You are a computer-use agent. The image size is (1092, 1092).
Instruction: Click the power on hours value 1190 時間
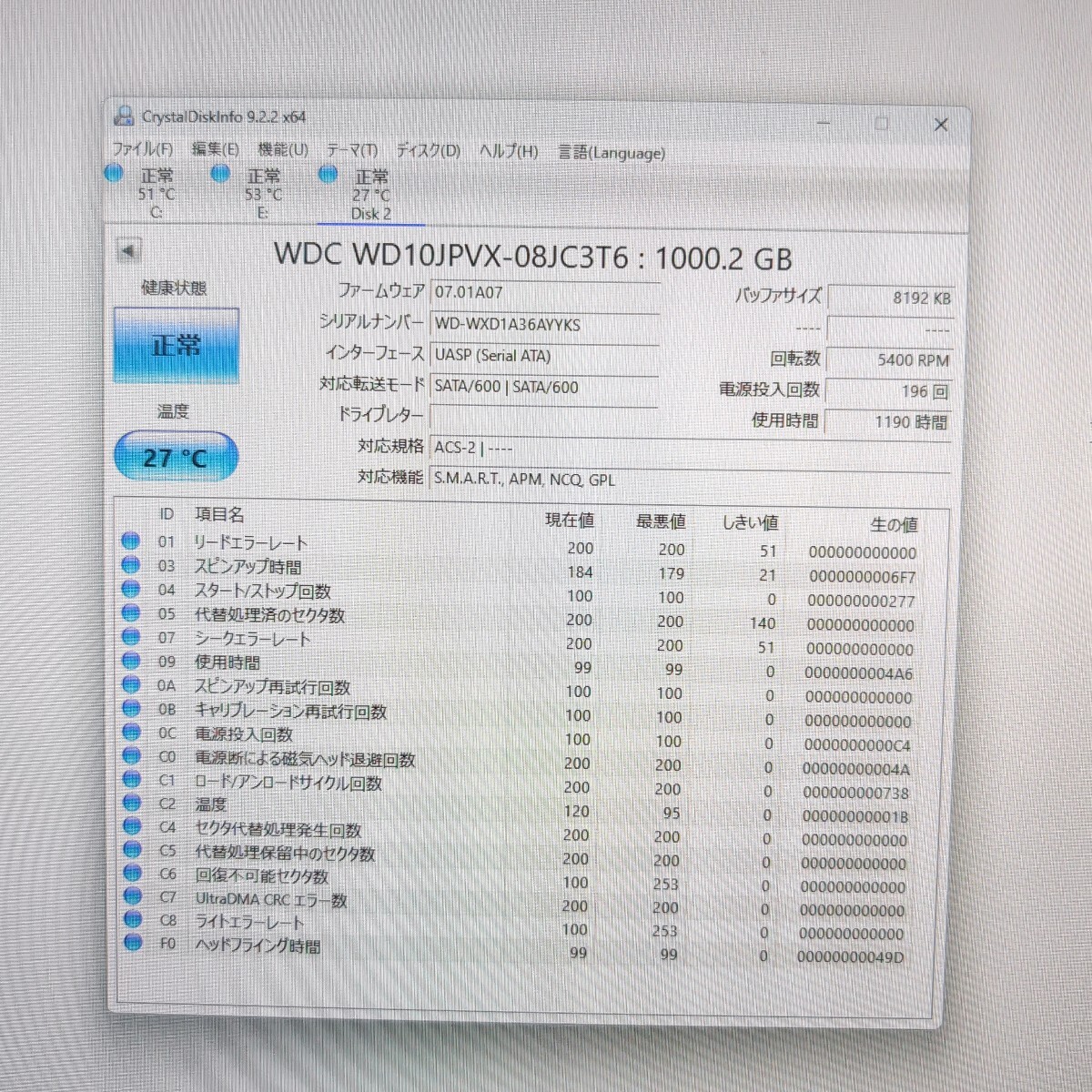click(887, 421)
